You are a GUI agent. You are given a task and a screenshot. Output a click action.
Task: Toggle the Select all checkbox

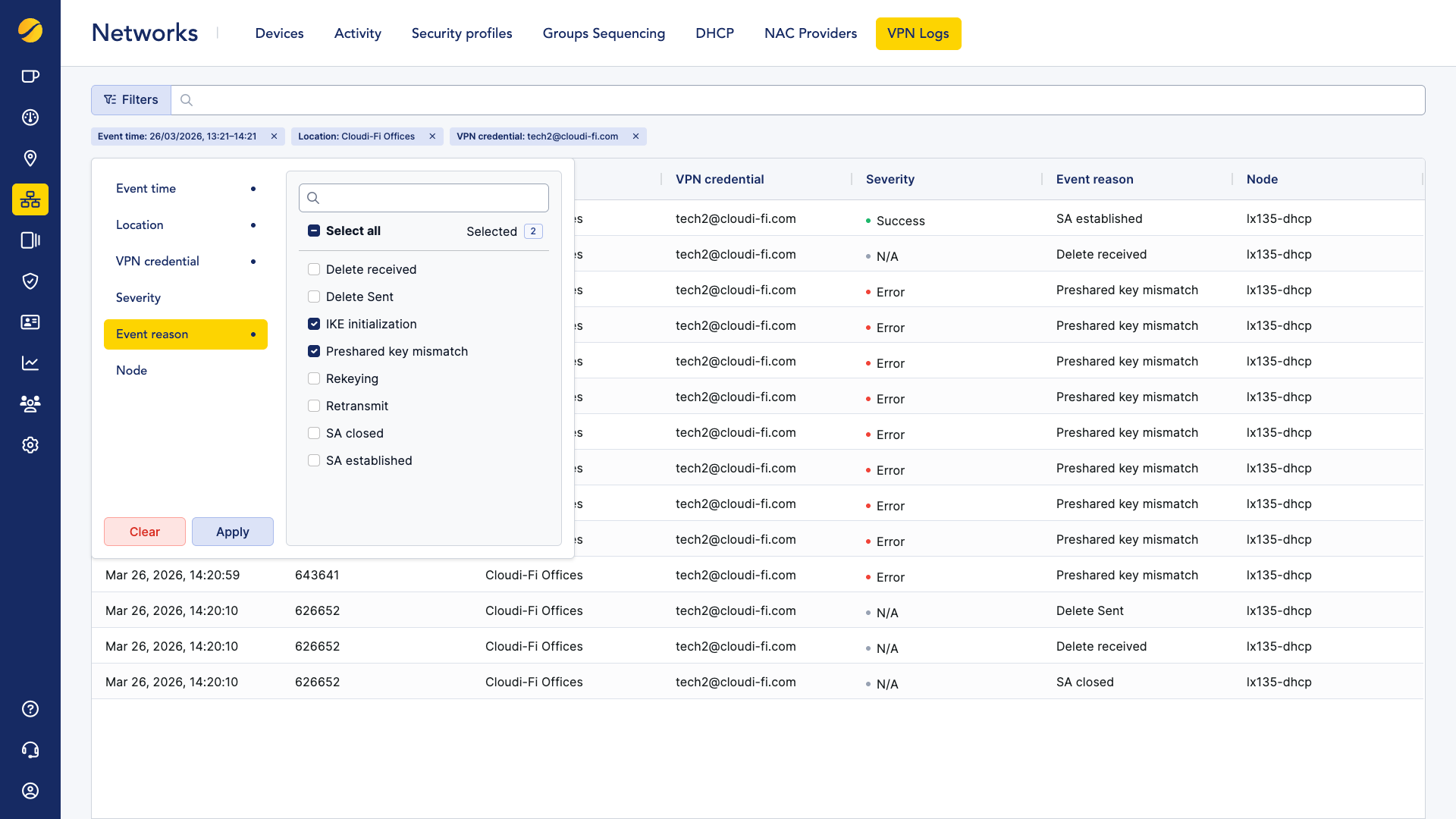(314, 231)
